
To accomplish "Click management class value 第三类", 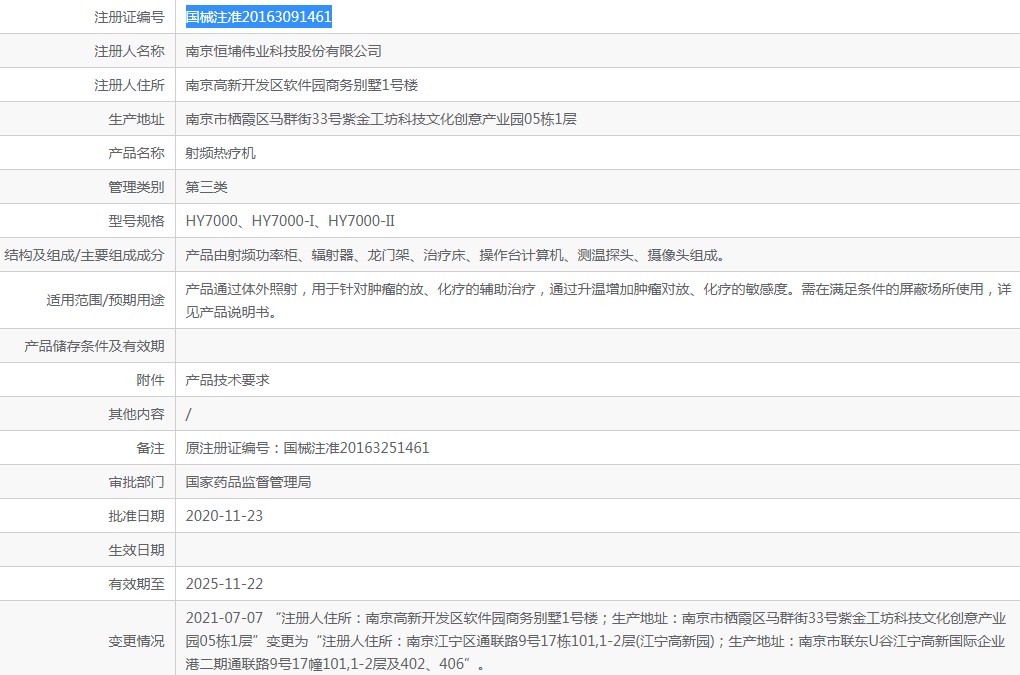I will [206, 187].
